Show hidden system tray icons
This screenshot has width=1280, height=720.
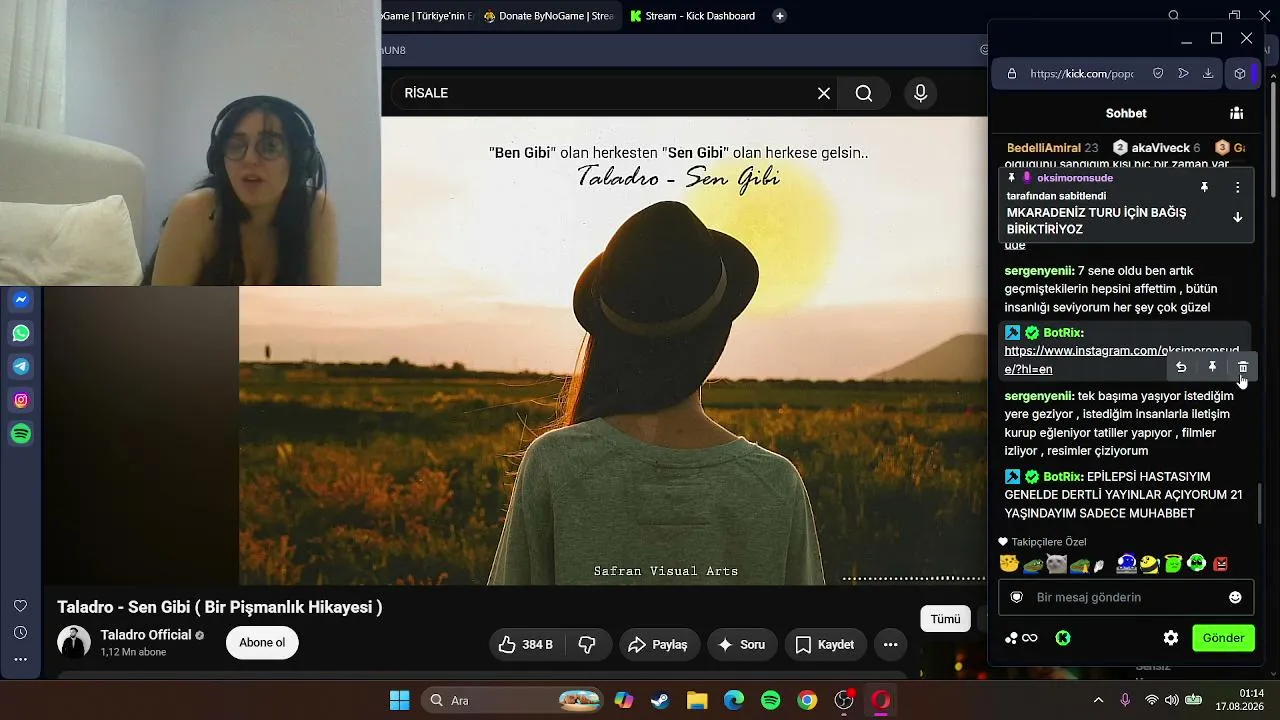tap(1098, 700)
